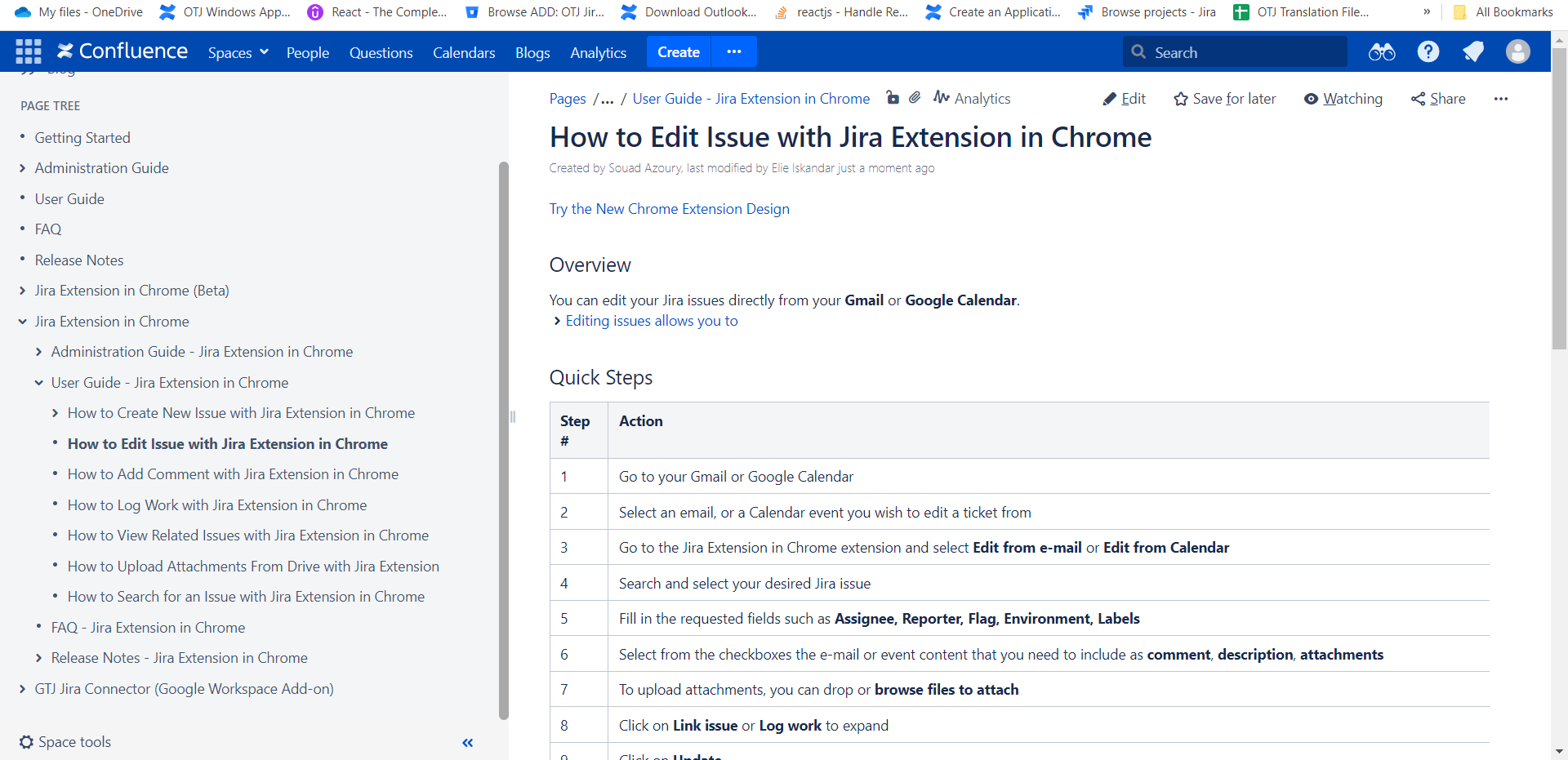1568x760 pixels.
Task: Click the Confluence search field
Action: click(1233, 52)
